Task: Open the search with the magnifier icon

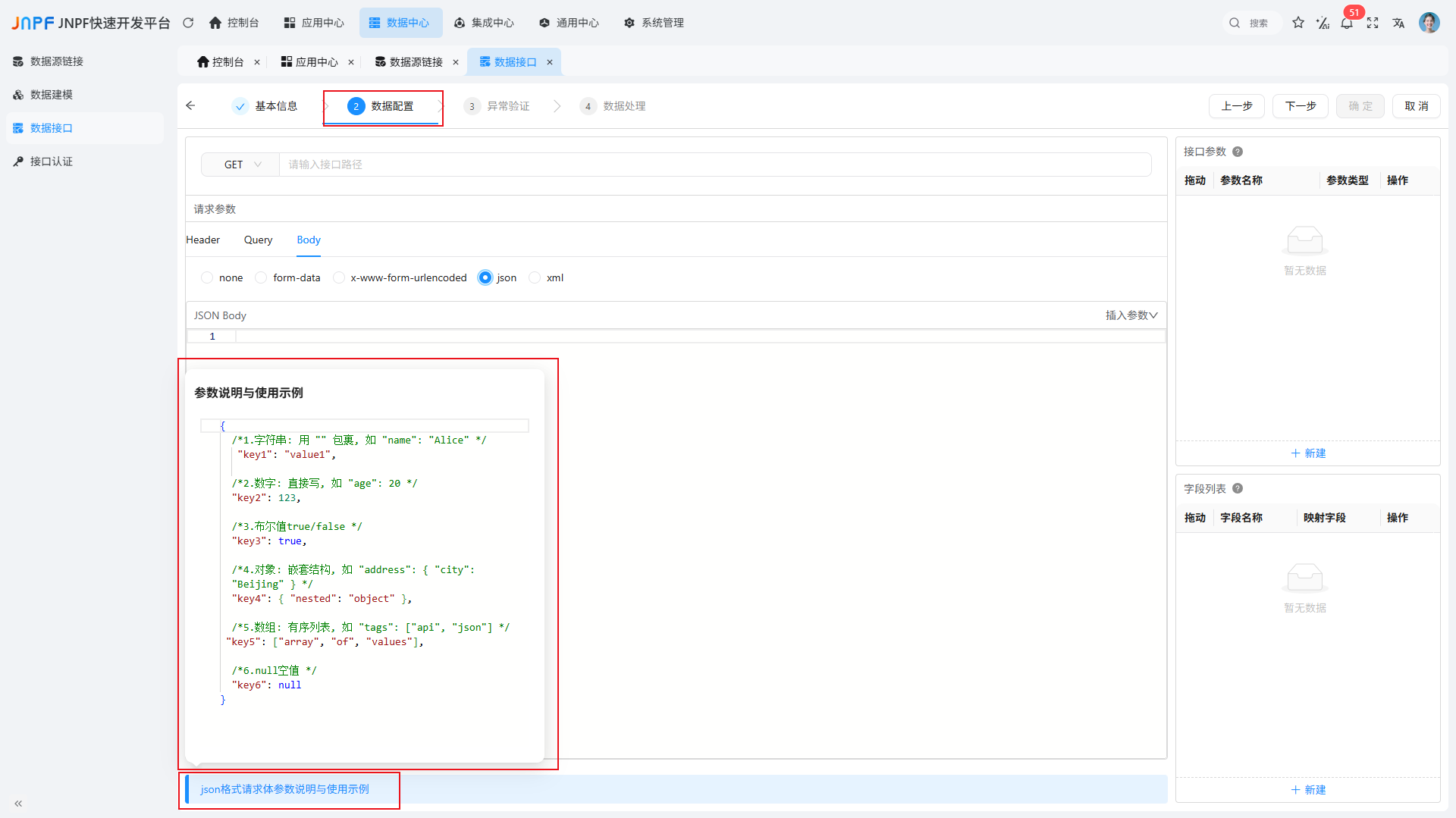Action: 1234,23
